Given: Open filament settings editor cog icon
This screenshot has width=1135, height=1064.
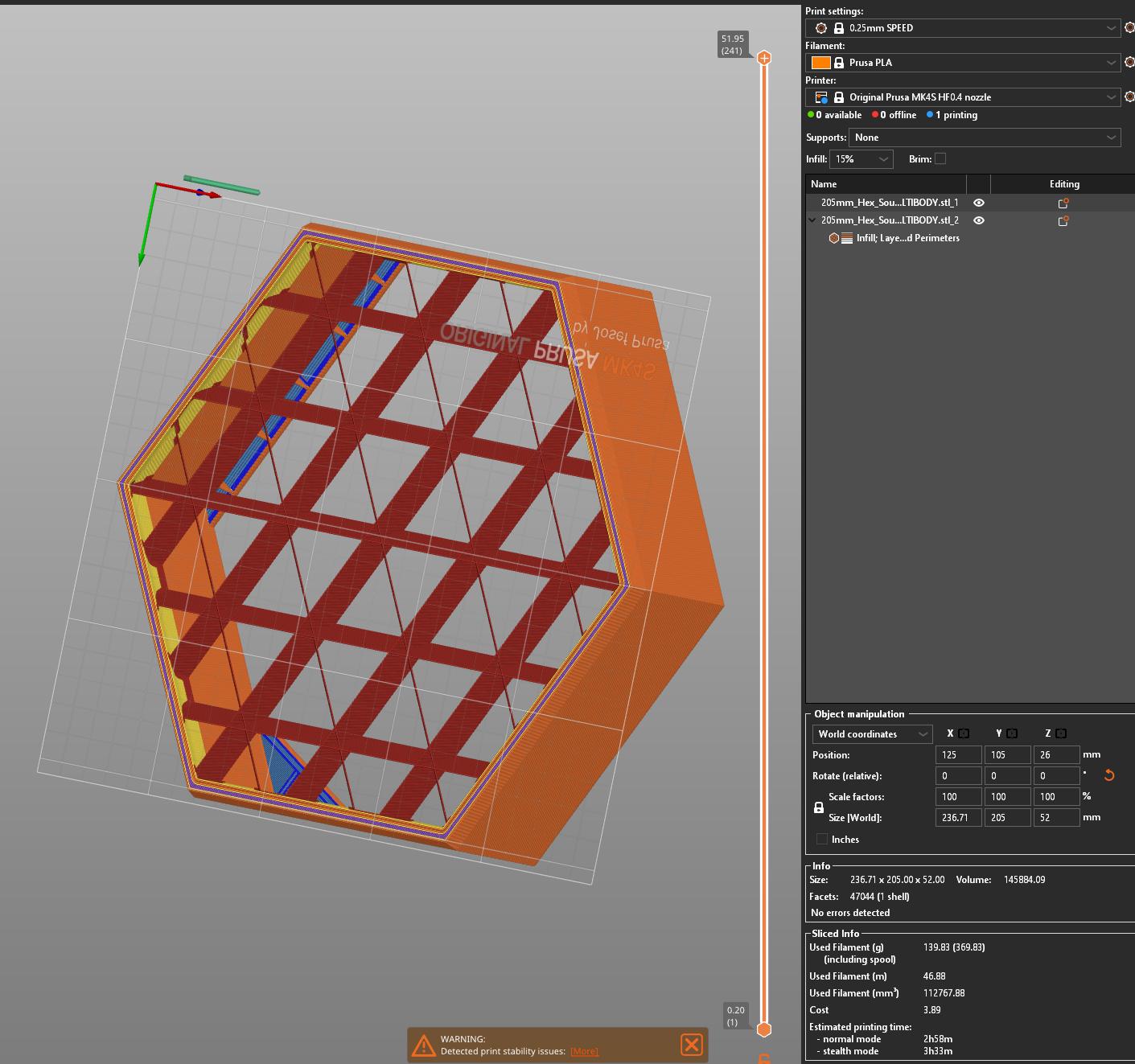Looking at the screenshot, I should pos(1129,62).
